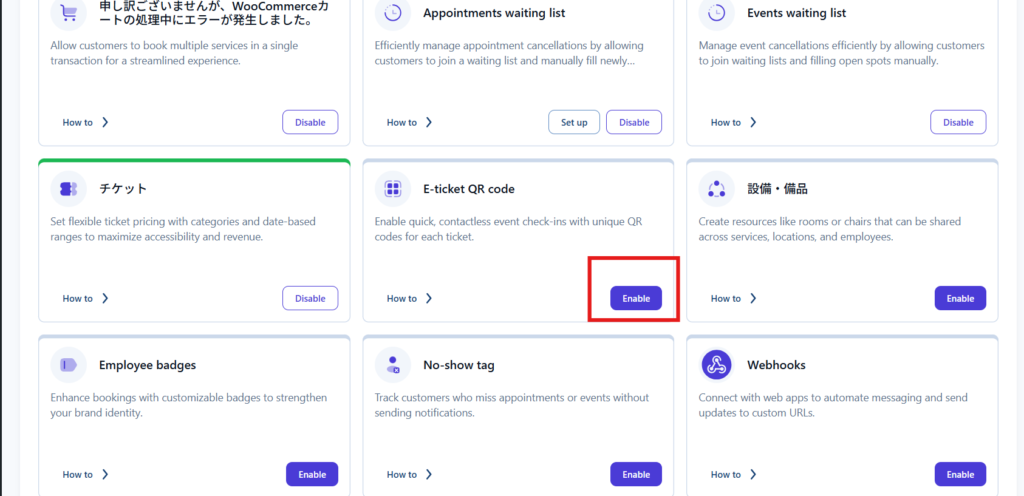Expand How to chevron under E-ticket QR code
The height and width of the screenshot is (496, 1024).
tap(429, 298)
